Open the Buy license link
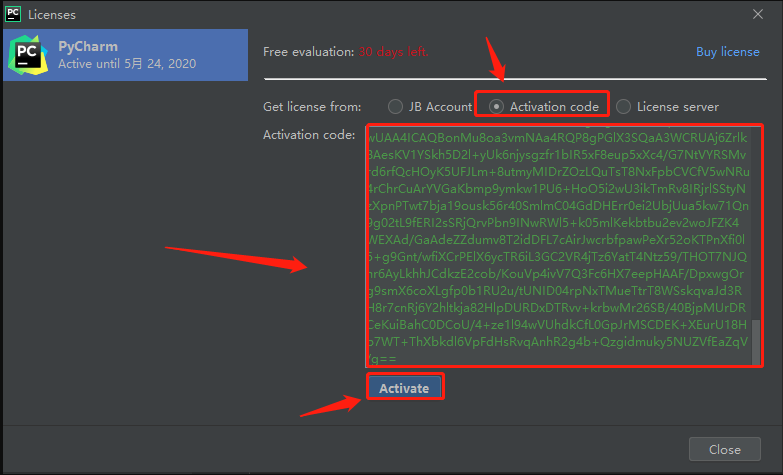783x475 pixels. coord(728,52)
